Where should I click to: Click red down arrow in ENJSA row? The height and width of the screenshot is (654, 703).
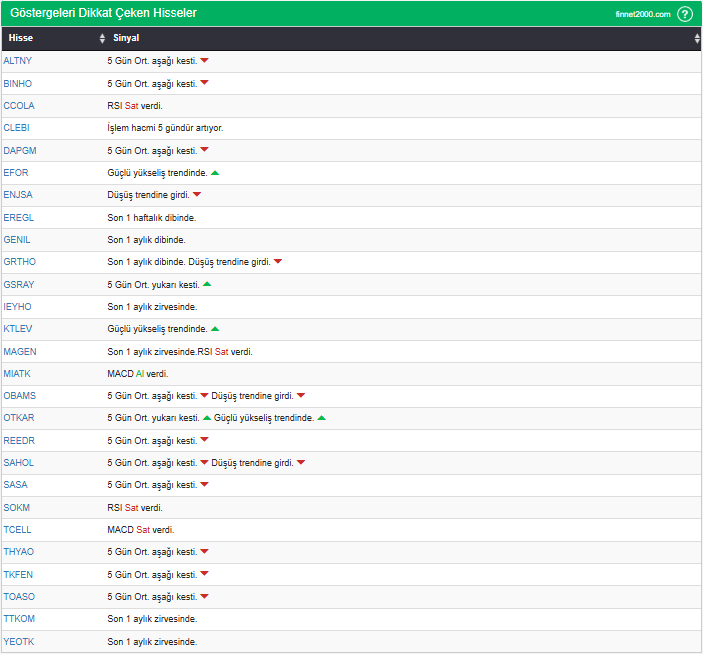(x=197, y=195)
